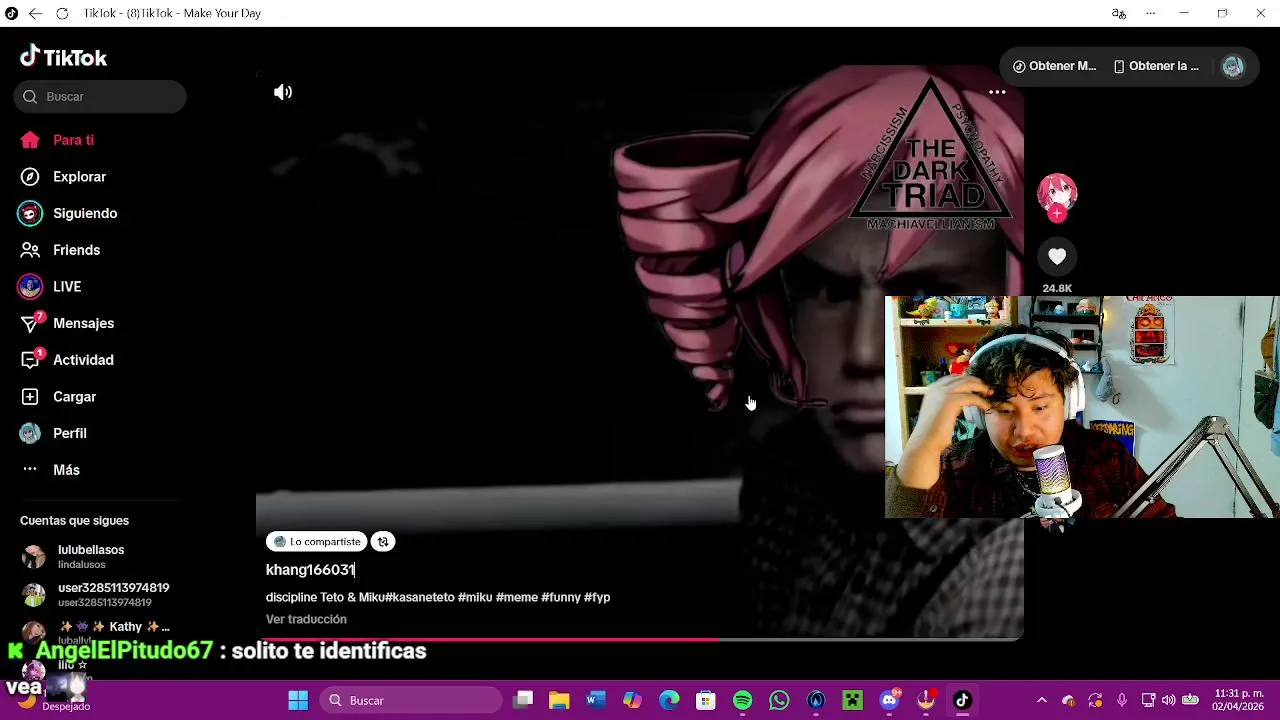Click the Lo compartiste badge
Screen dimensions: 1280x720
(x=317, y=542)
